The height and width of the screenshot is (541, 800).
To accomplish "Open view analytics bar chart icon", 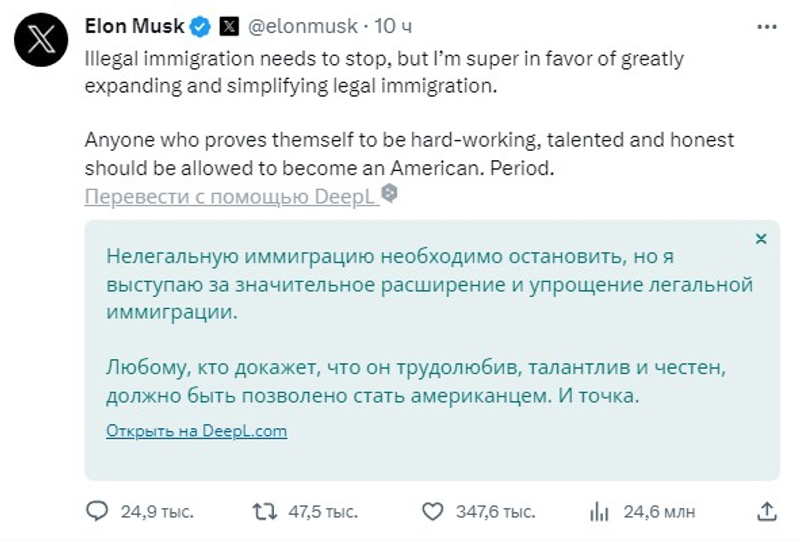I will pyautogui.click(x=599, y=512).
